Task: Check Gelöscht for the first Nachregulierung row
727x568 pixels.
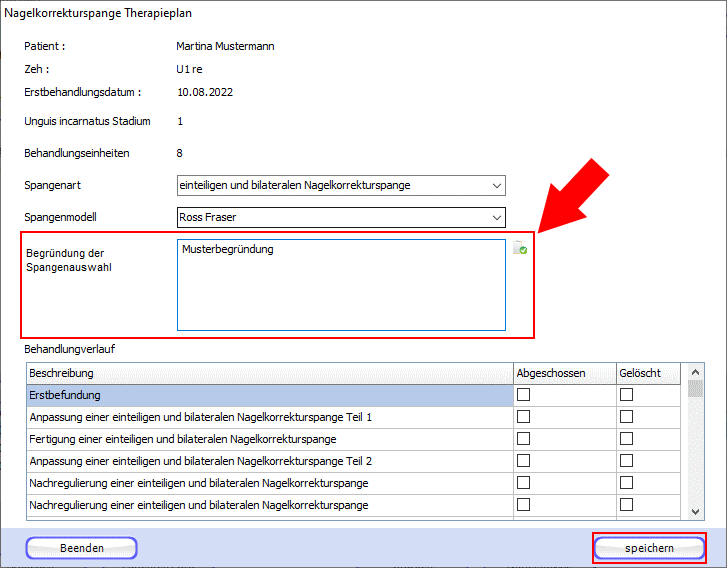Action: [627, 483]
